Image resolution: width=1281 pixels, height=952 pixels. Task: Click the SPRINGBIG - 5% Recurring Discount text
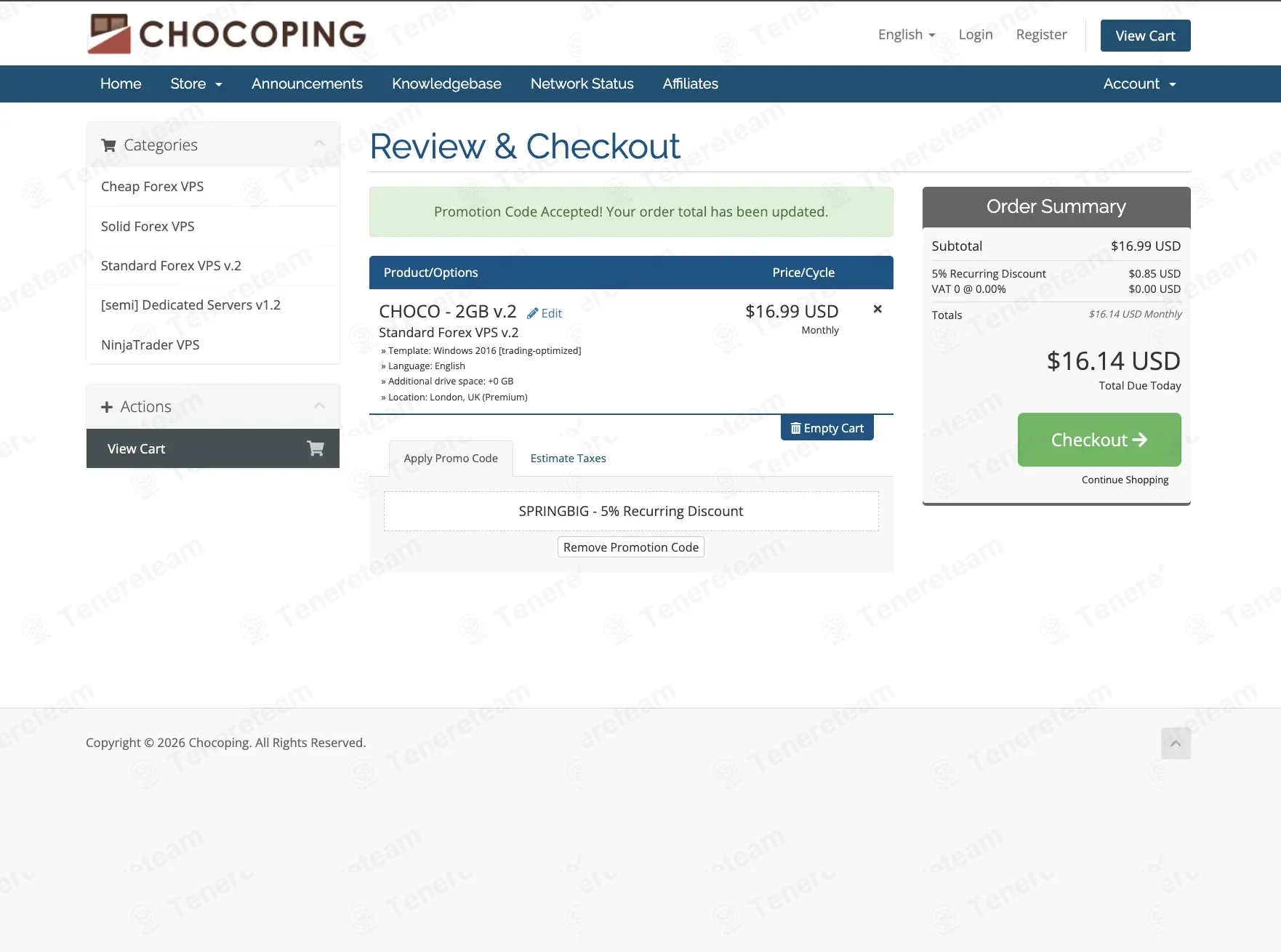tap(630, 511)
